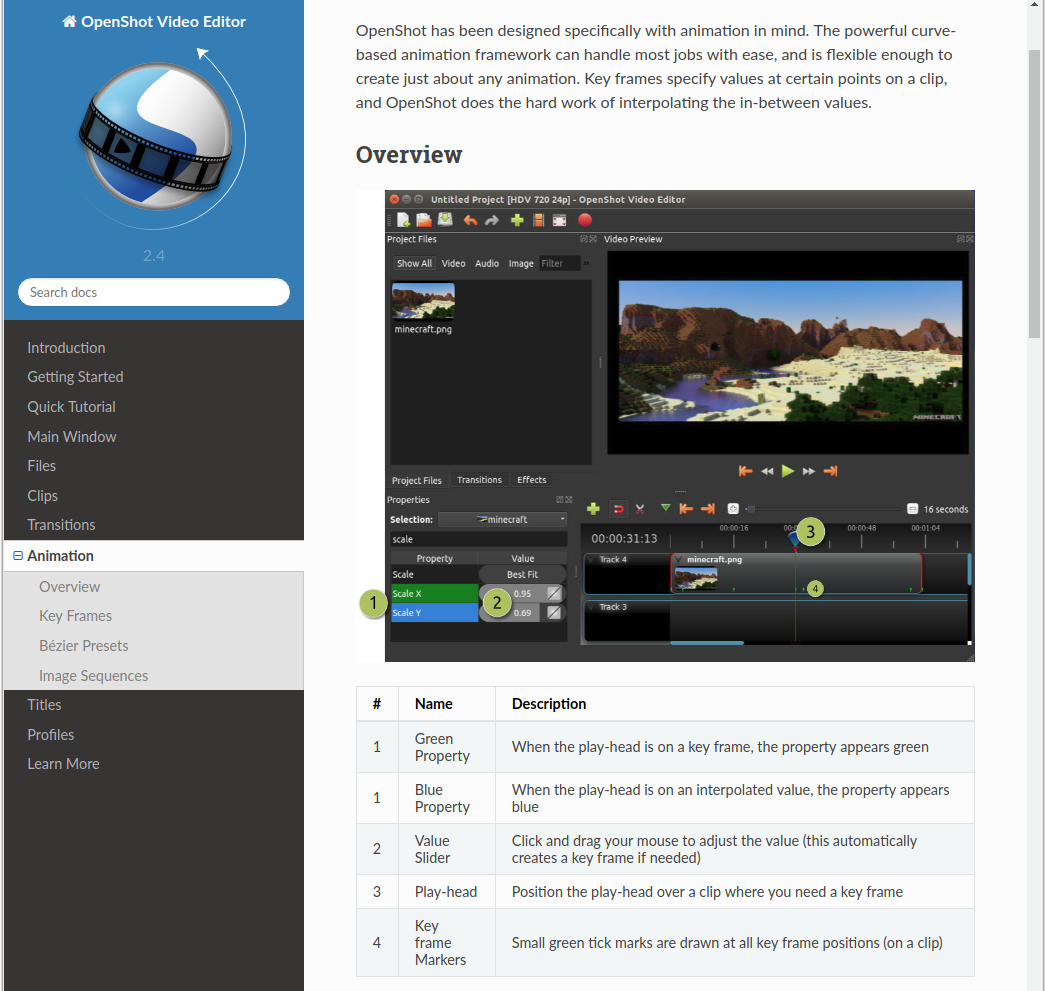The height and width of the screenshot is (991, 1045).
Task: Expand the Track 4 header arrow
Action: tap(592, 559)
